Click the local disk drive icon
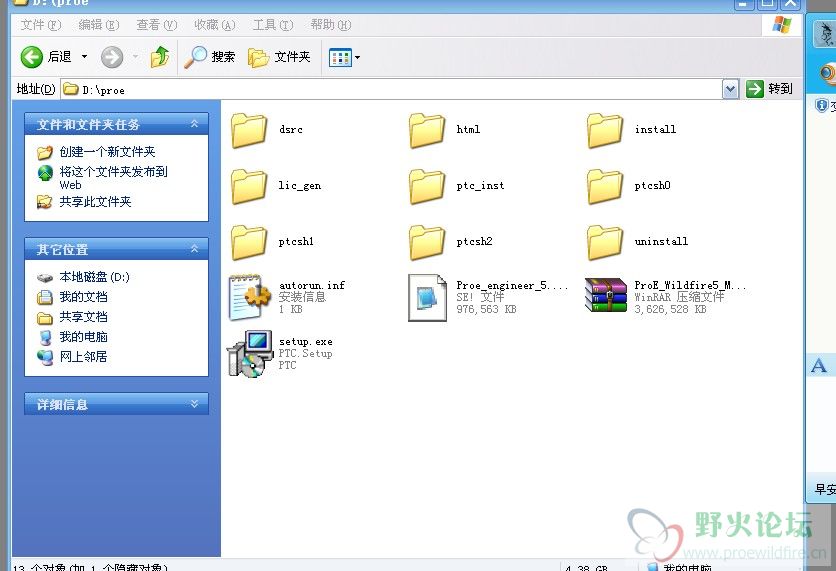Screen dimensions: 836x571 [x=45, y=278]
